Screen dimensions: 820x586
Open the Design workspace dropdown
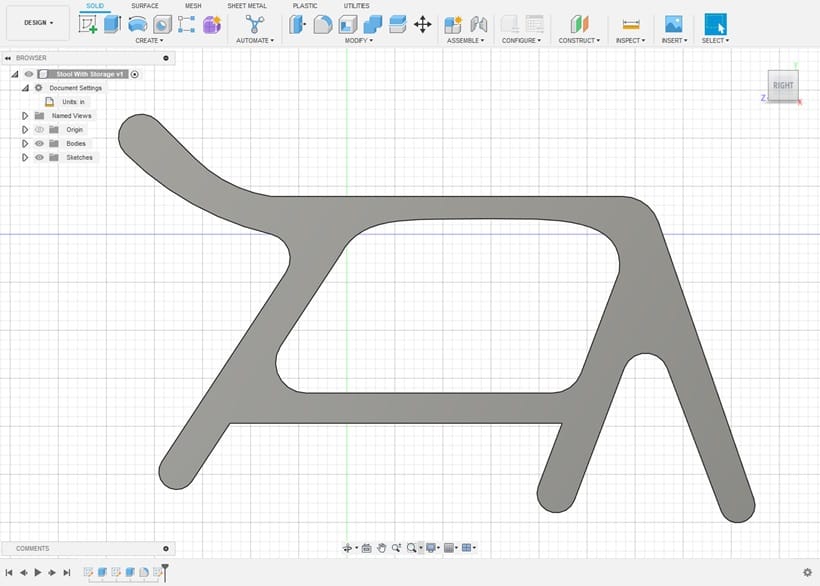tap(37, 22)
